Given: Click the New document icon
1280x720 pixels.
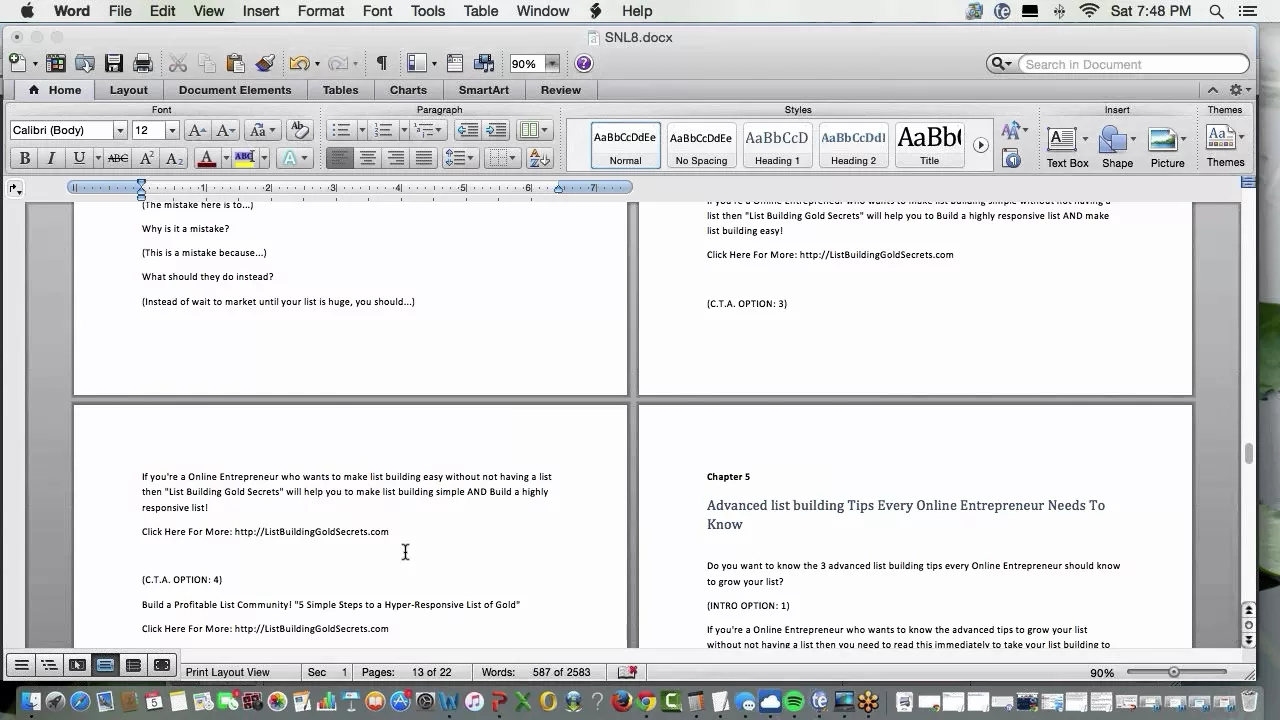Looking at the screenshot, I should (17, 63).
